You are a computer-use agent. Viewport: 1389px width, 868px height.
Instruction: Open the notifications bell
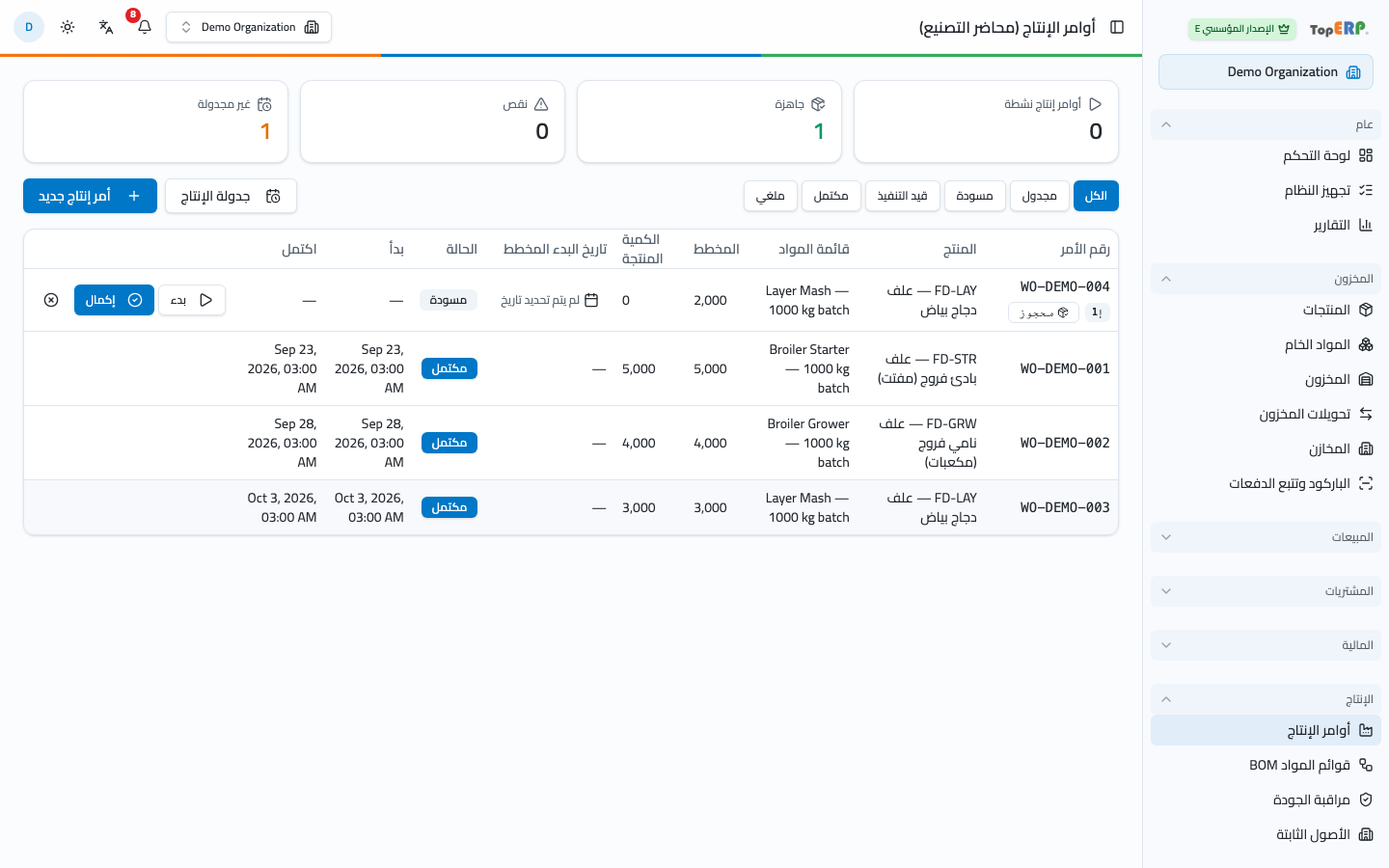[x=145, y=27]
